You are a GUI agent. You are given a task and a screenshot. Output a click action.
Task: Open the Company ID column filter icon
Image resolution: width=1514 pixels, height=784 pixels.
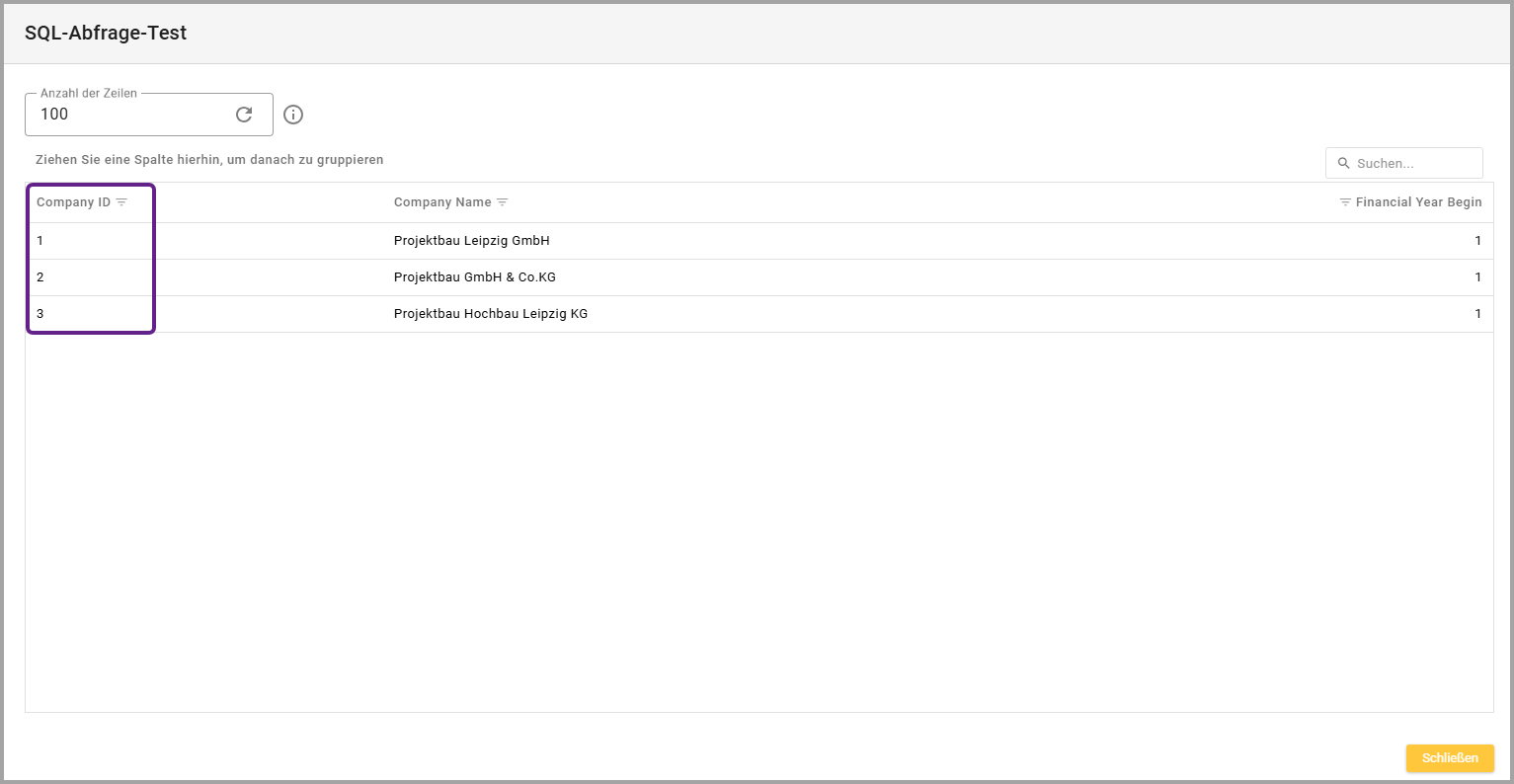pos(121,202)
